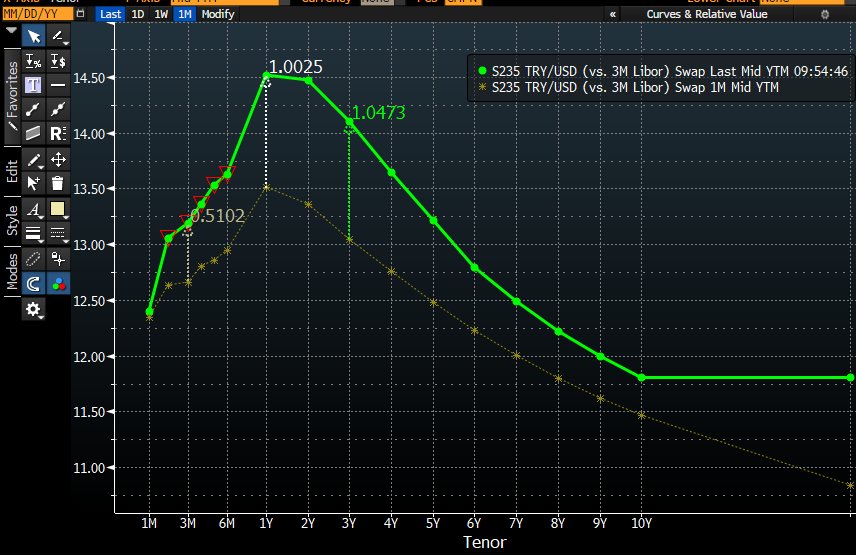Open the dashed line style dropdown

click(x=58, y=234)
